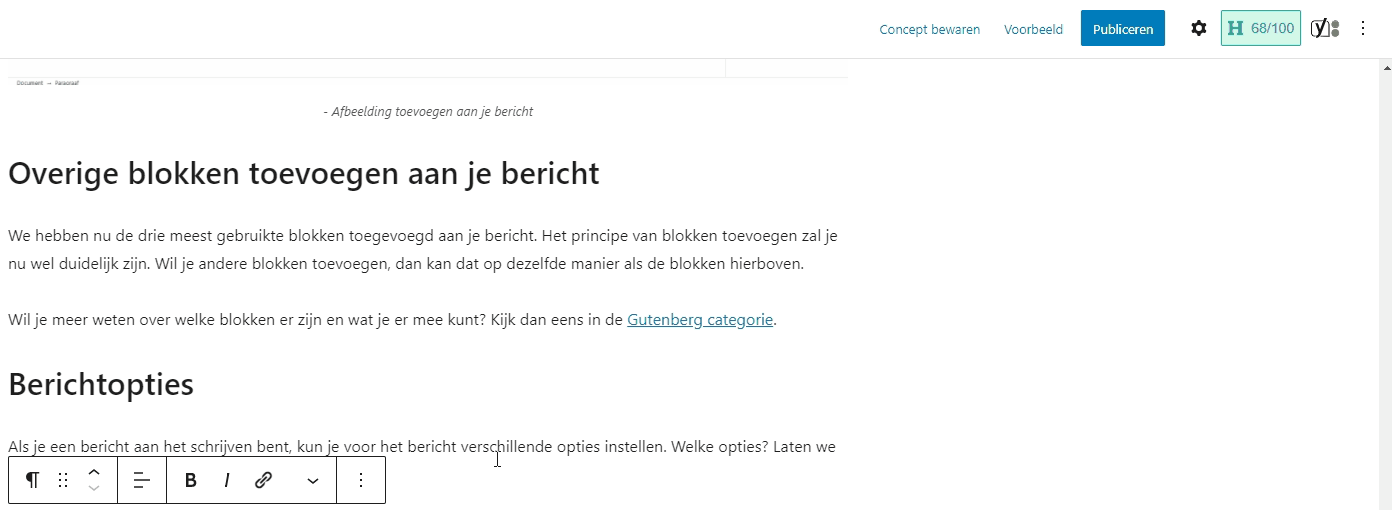This screenshot has height=510, width=1392.
Task: Apply italic formatting
Action: pyautogui.click(x=227, y=480)
